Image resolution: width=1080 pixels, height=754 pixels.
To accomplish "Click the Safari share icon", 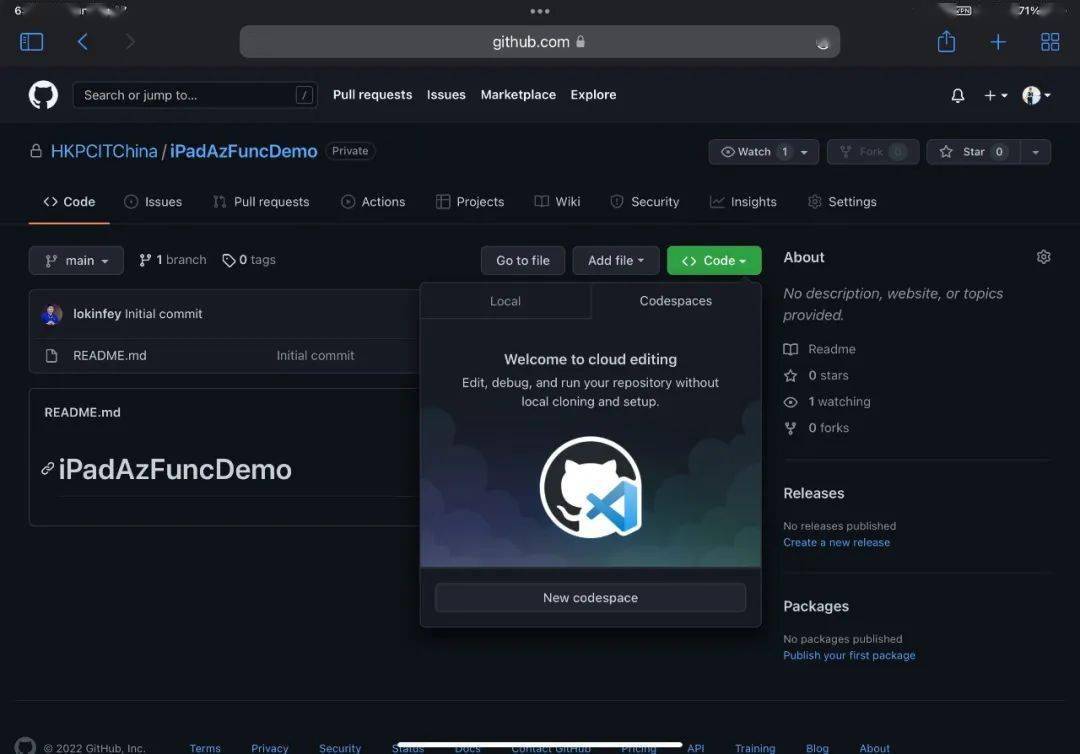I will [x=946, y=41].
